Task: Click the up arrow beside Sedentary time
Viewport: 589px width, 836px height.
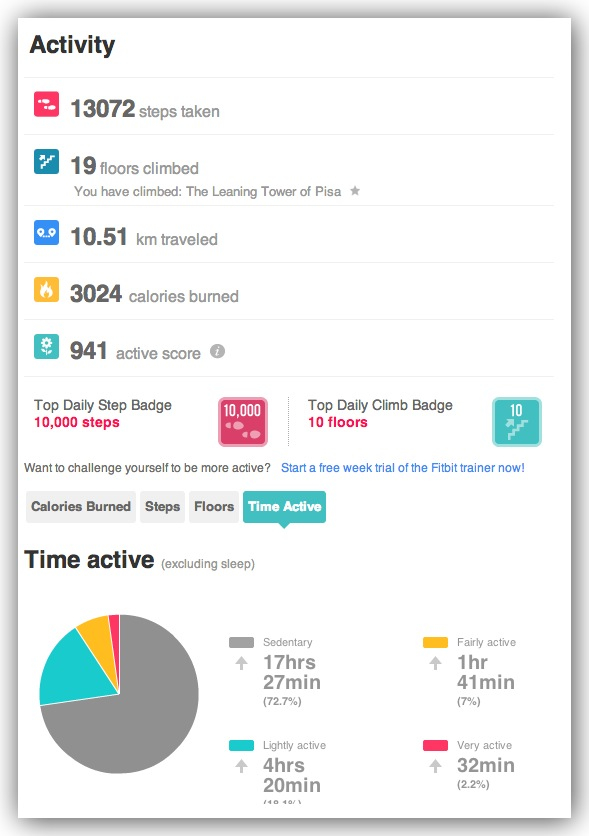Action: pos(241,663)
